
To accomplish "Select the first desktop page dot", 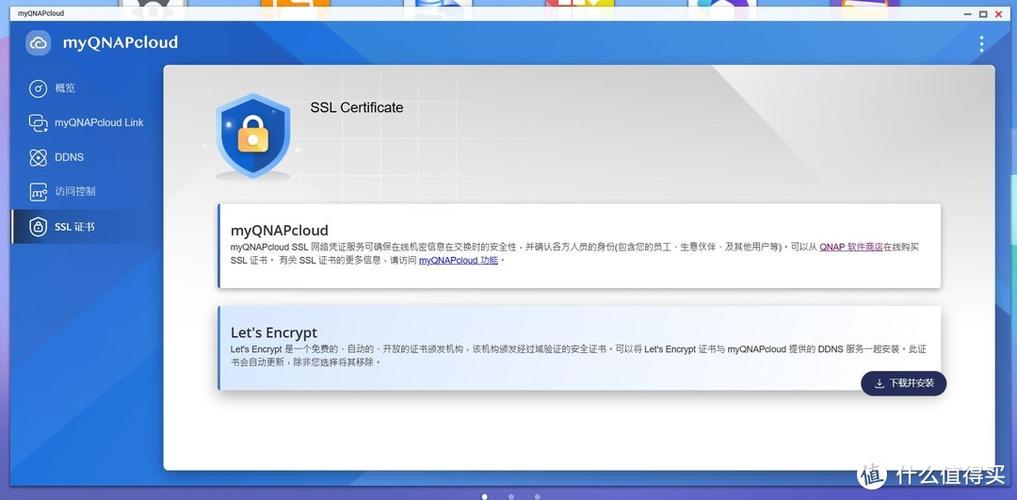I will (485, 497).
